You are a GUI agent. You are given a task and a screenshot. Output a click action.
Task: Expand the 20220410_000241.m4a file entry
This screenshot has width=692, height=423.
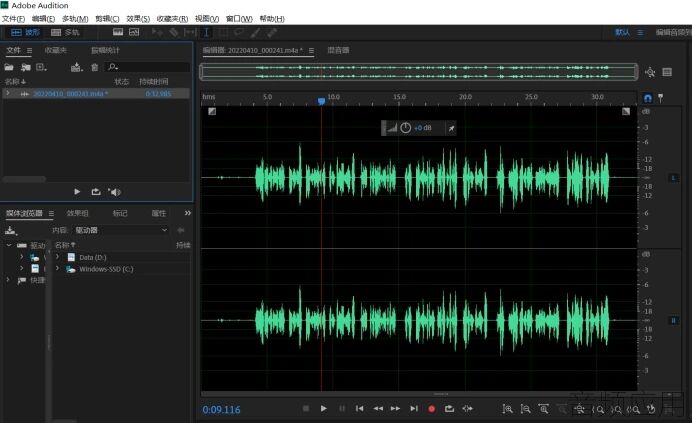(x=8, y=93)
